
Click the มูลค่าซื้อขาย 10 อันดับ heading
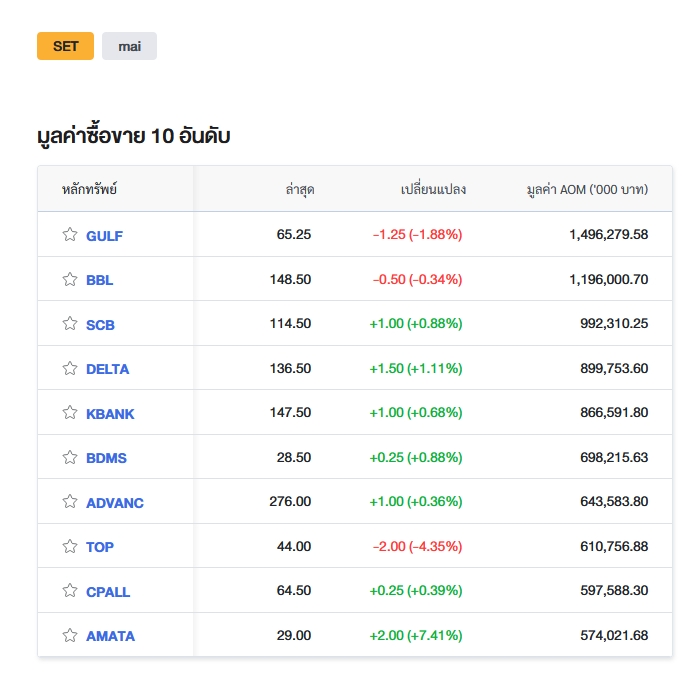point(134,135)
